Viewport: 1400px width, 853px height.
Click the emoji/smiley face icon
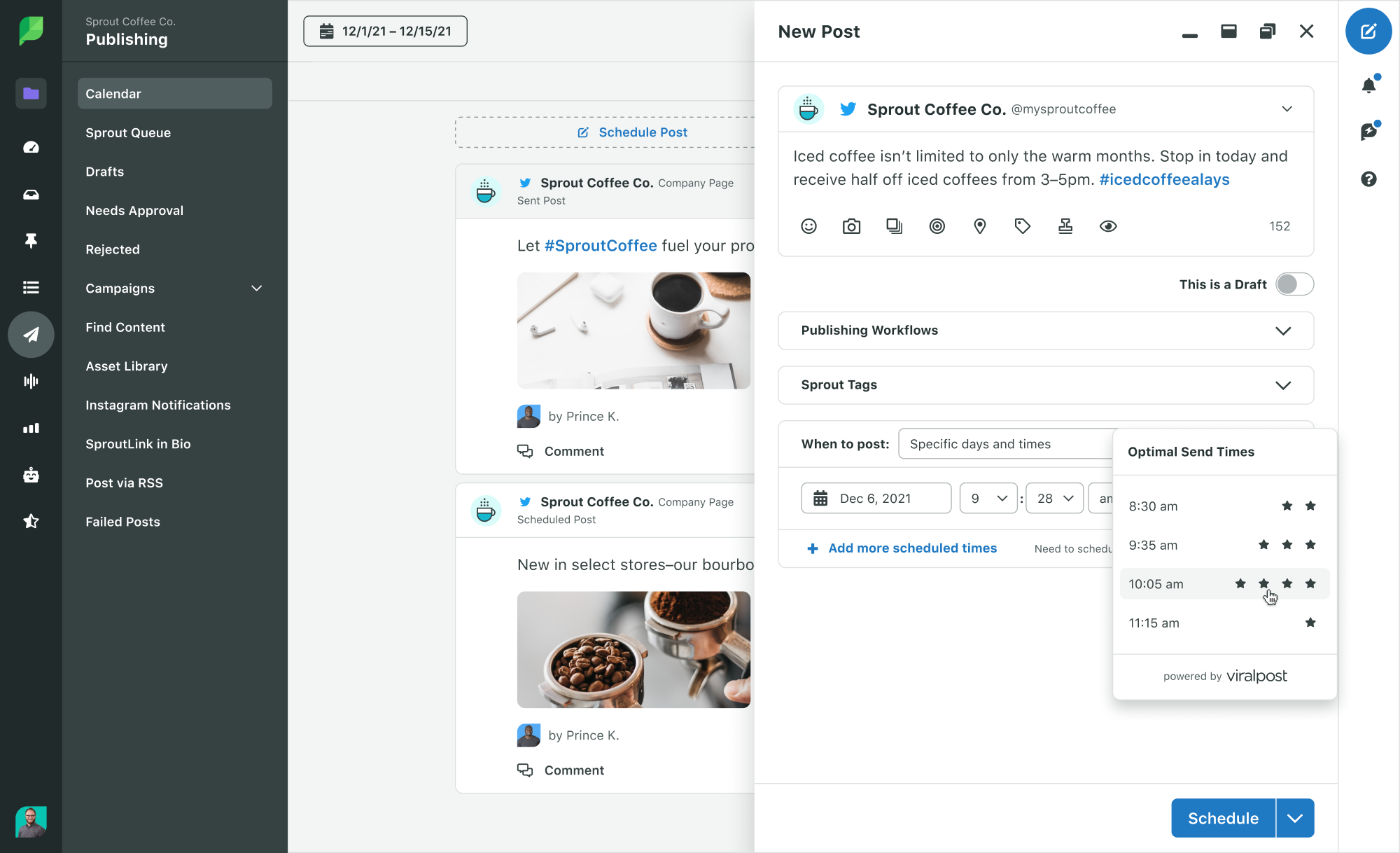tap(809, 226)
